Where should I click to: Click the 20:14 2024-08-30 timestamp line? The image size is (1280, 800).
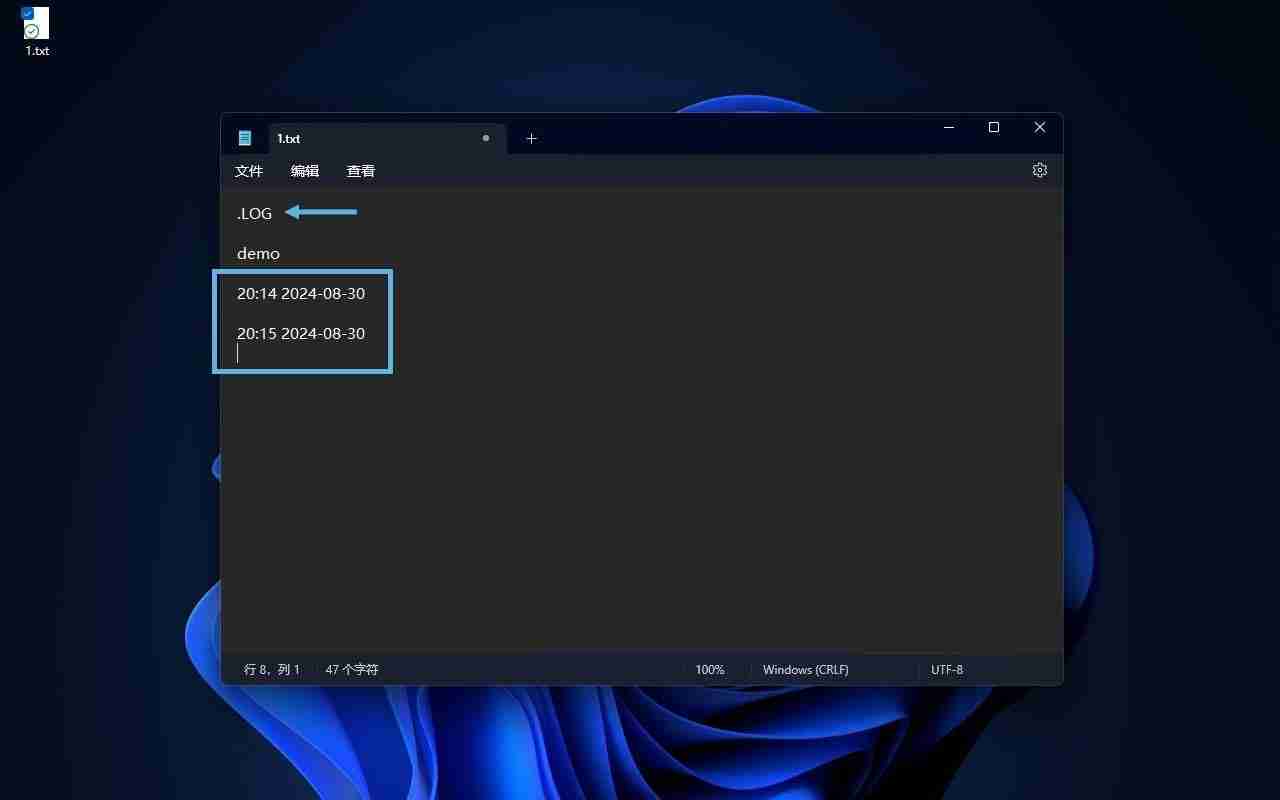pos(300,293)
